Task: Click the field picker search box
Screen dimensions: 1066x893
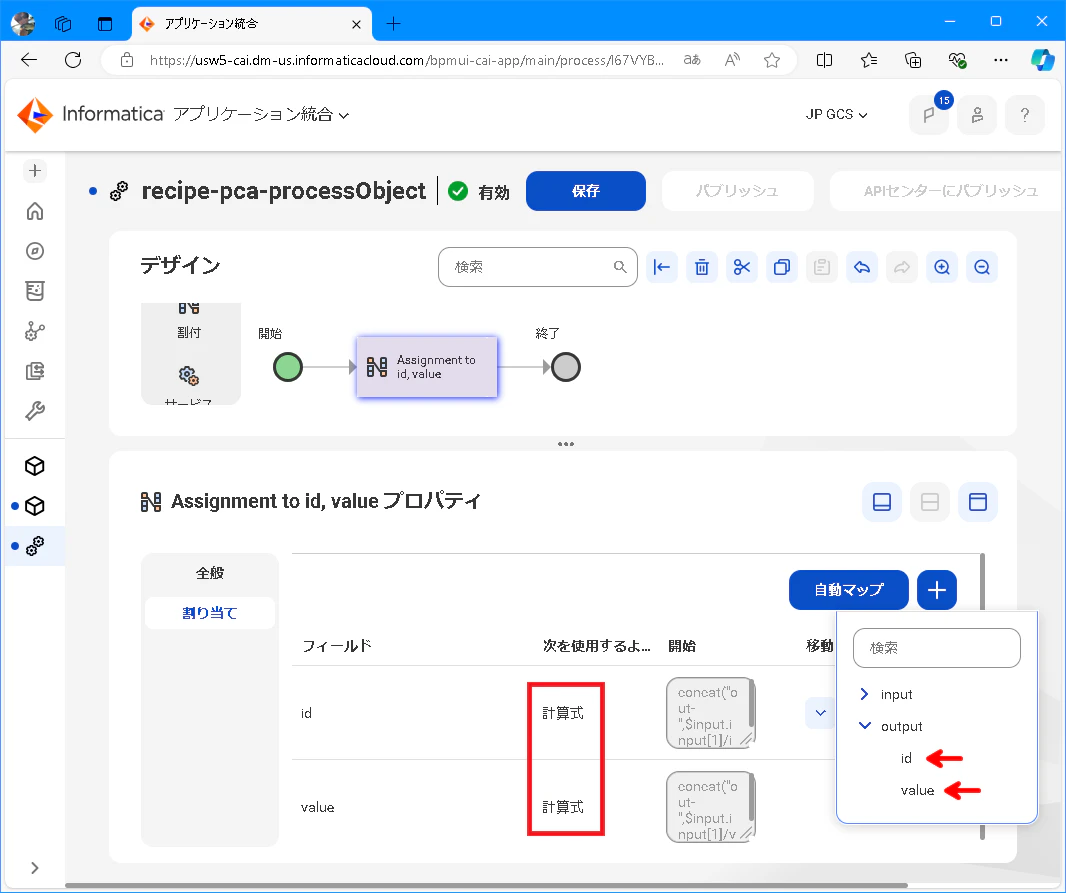Action: coord(937,648)
